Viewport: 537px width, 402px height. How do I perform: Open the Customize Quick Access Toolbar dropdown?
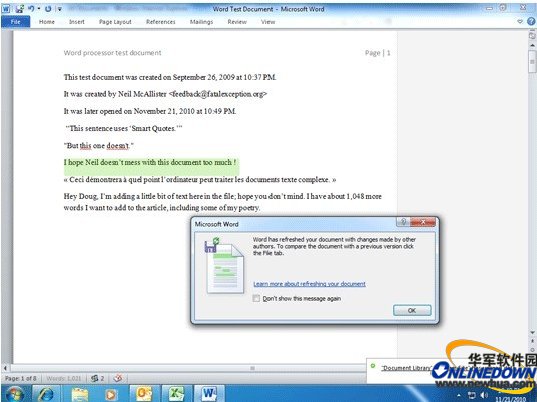click(x=60, y=9)
